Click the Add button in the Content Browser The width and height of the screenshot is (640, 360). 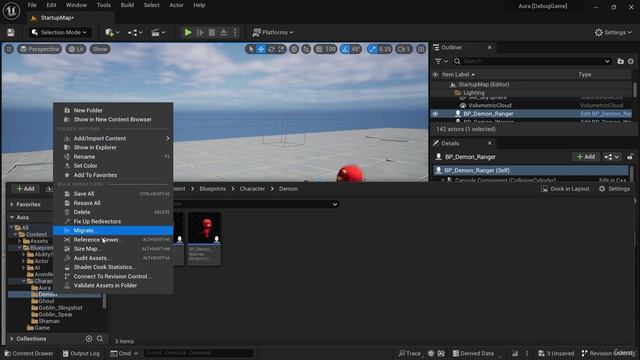tap(25, 189)
